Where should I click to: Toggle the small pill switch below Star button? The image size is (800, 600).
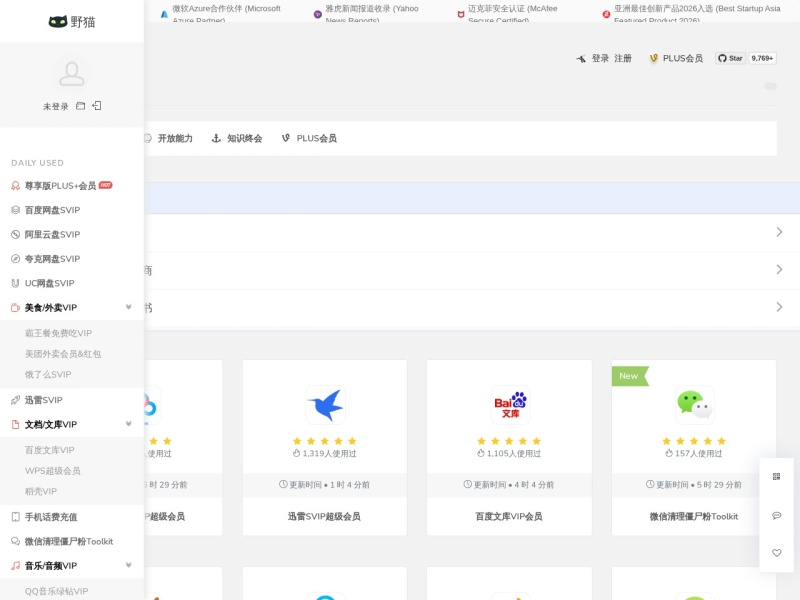tap(770, 86)
